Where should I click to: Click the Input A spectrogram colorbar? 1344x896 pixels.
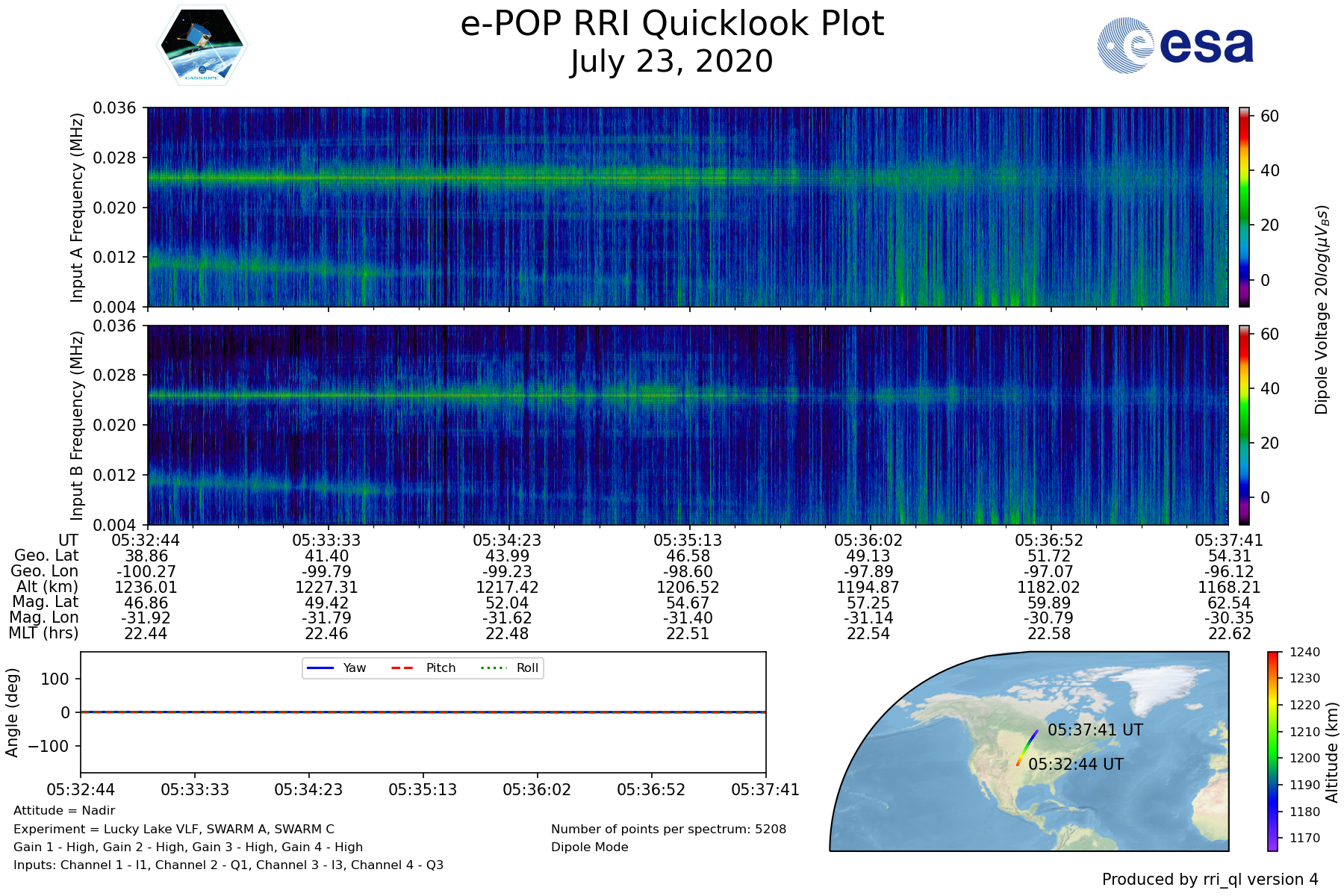pos(1244,207)
